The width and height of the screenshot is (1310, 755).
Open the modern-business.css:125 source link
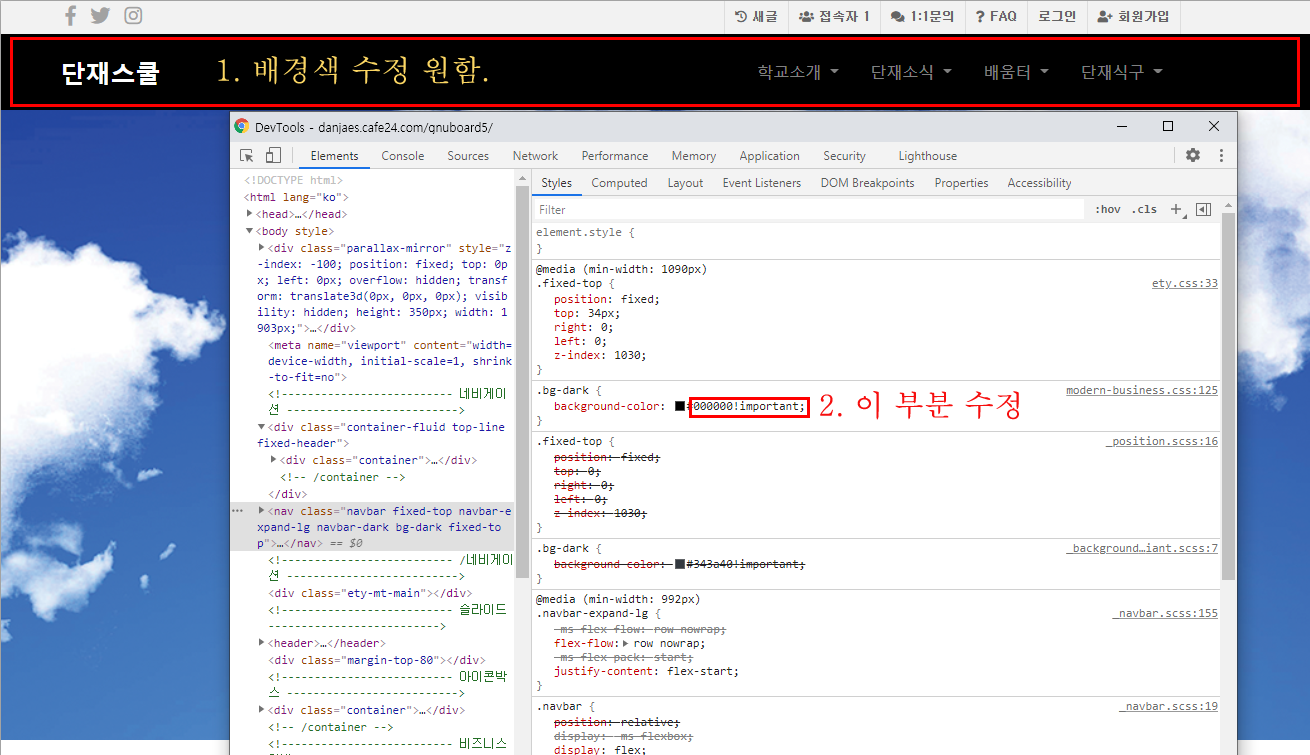pos(1142,390)
